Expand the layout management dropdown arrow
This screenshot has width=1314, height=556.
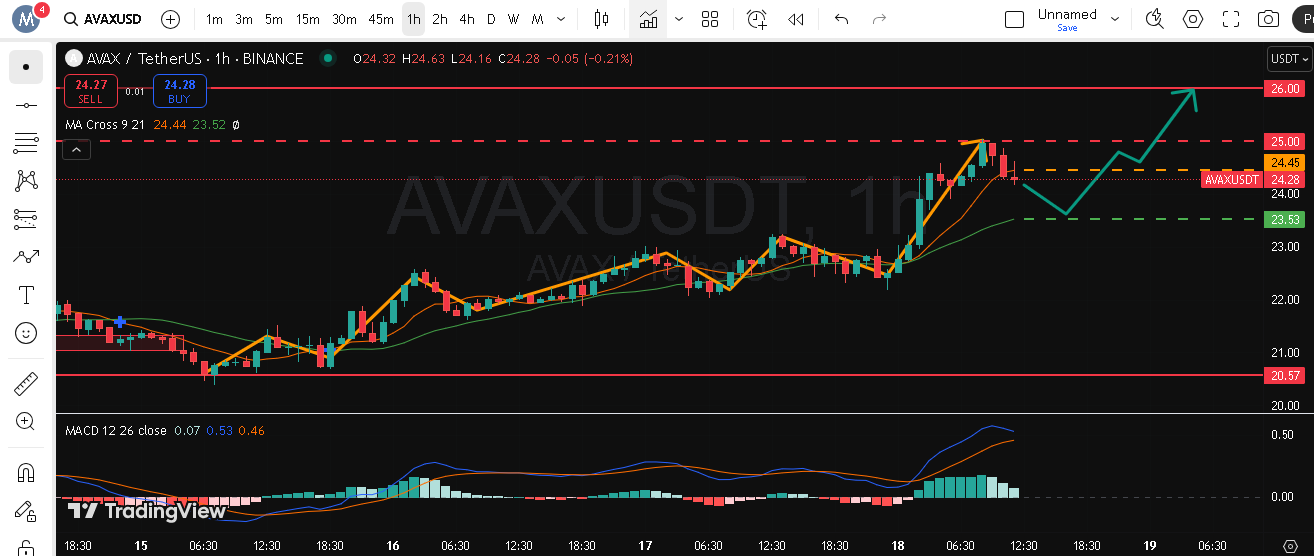click(1115, 19)
